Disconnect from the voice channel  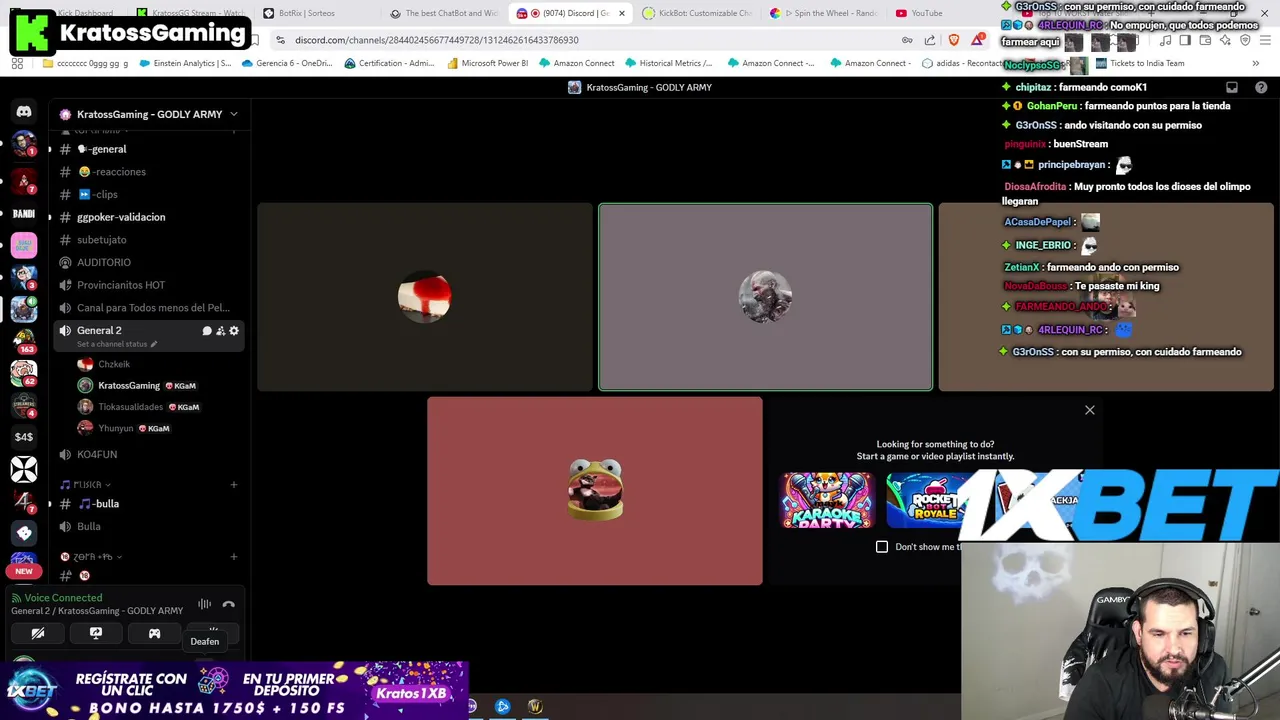[229, 604]
